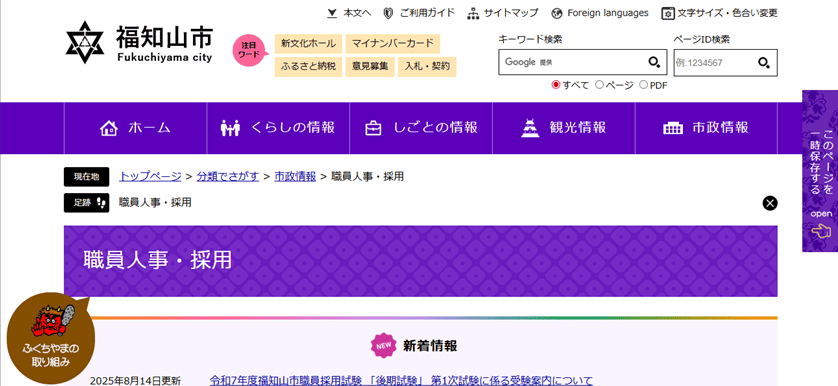Select 意見募集 keyword tag
The width and height of the screenshot is (838, 386).
coord(370,67)
